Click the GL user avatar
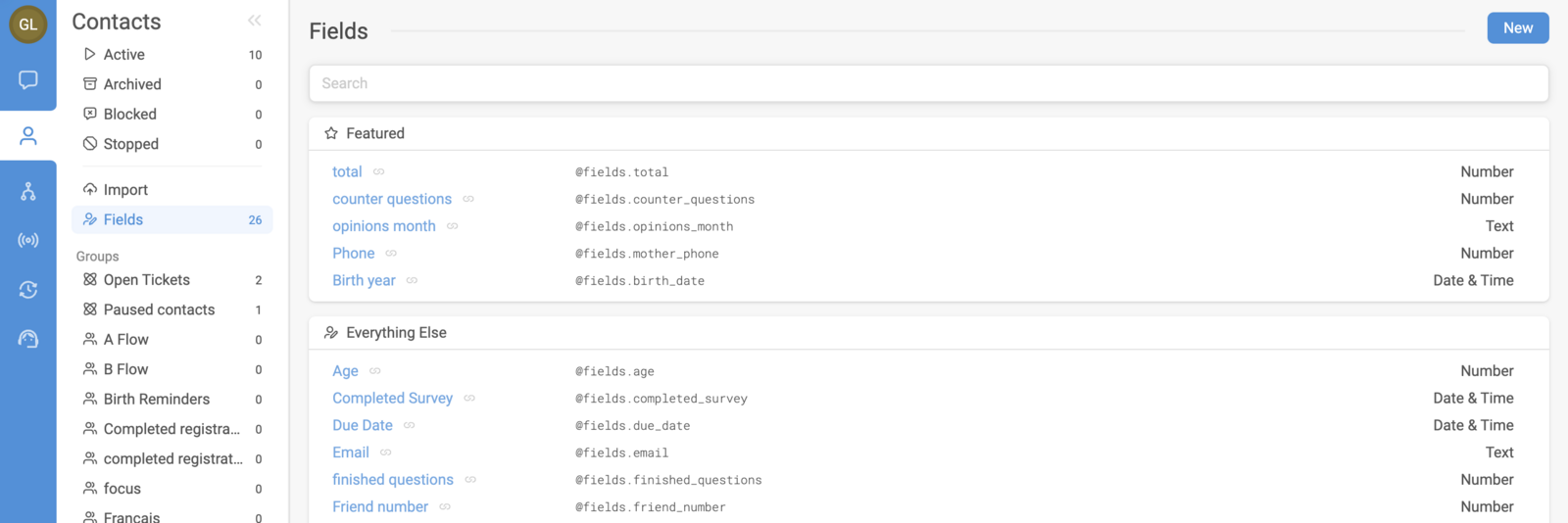The width and height of the screenshot is (1568, 523). click(27, 24)
